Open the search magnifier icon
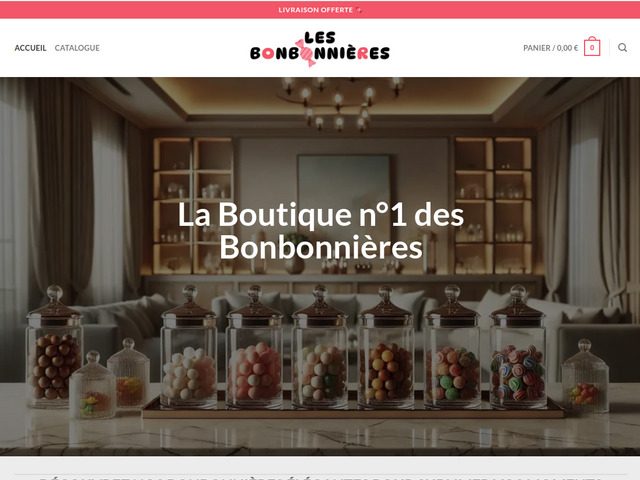Image resolution: width=640 pixels, height=480 pixels. click(x=622, y=48)
